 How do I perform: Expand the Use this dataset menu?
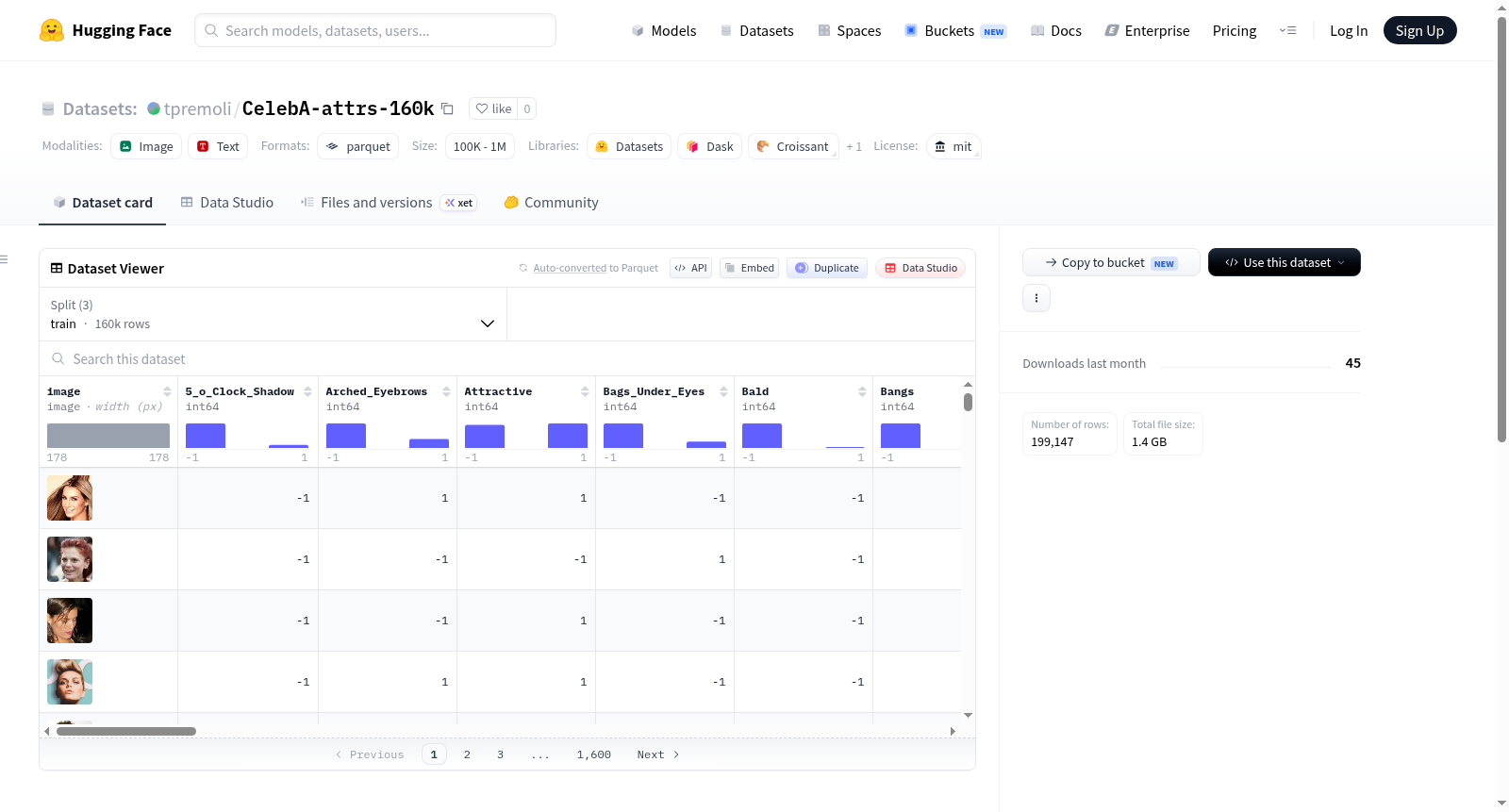[x=1284, y=262]
